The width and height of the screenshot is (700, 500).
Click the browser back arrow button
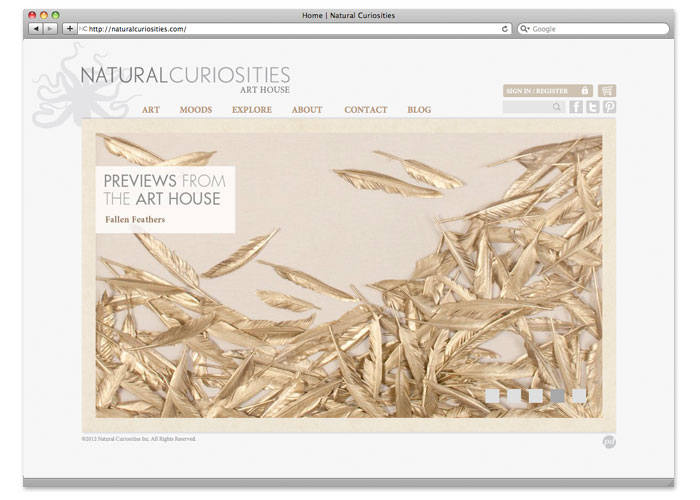pos(35,29)
